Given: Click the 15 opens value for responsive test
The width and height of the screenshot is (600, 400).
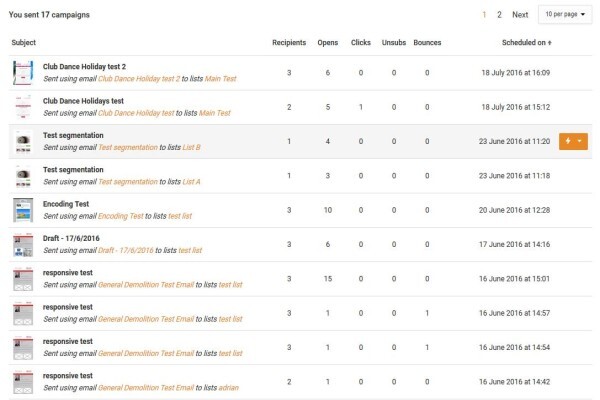Looking at the screenshot, I should [328, 279].
